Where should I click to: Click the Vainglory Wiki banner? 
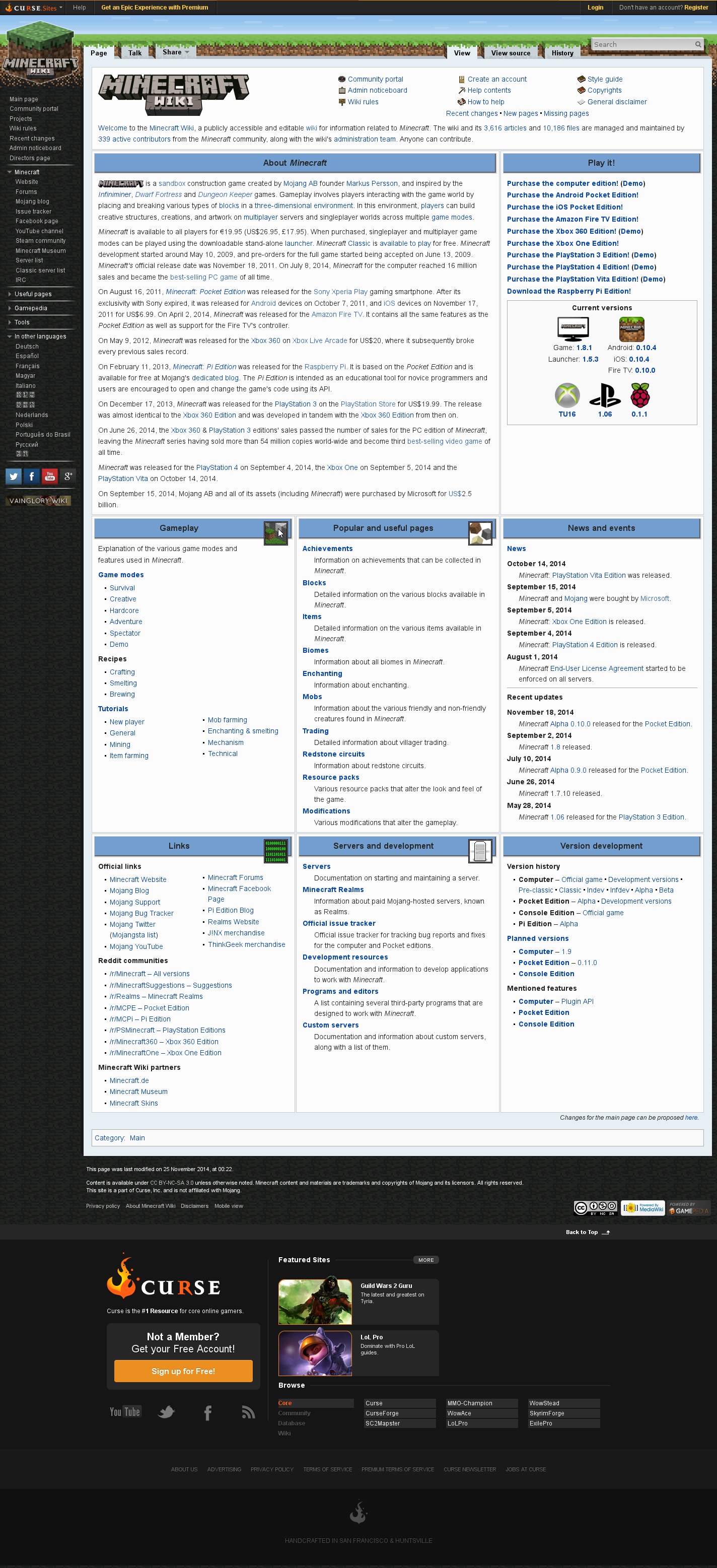pyautogui.click(x=39, y=500)
